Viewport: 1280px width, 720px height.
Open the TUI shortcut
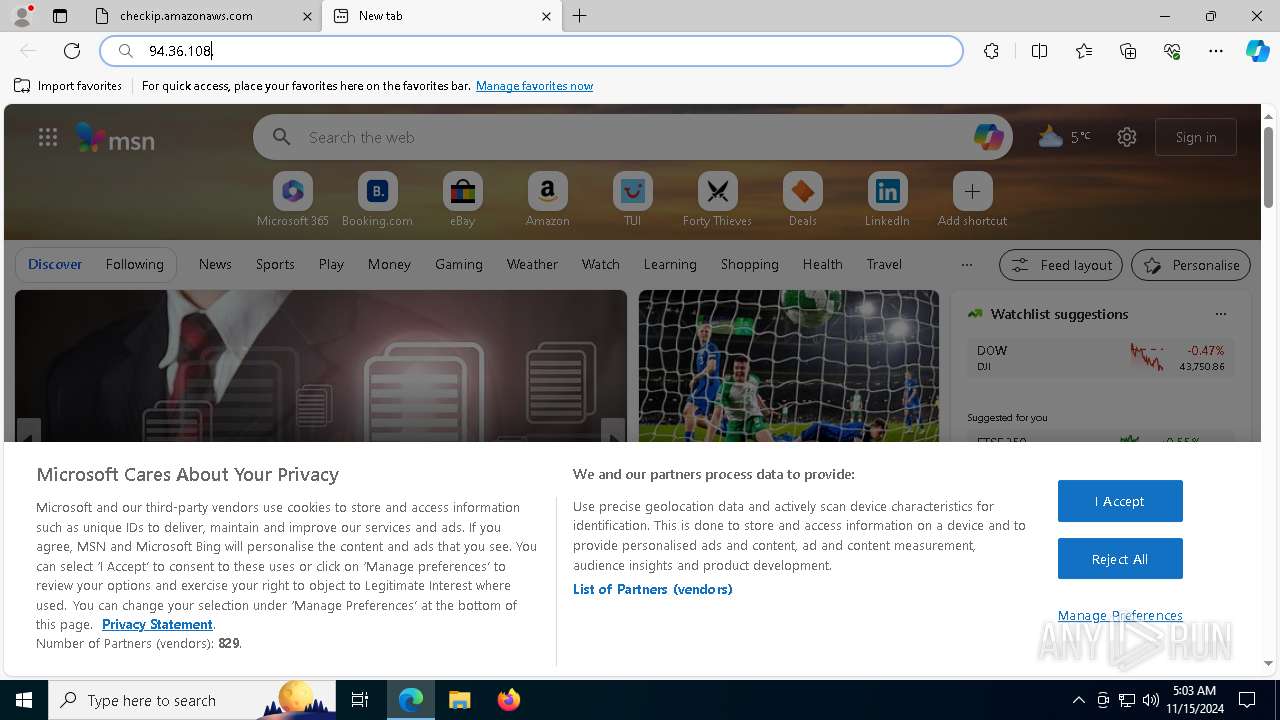[632, 199]
